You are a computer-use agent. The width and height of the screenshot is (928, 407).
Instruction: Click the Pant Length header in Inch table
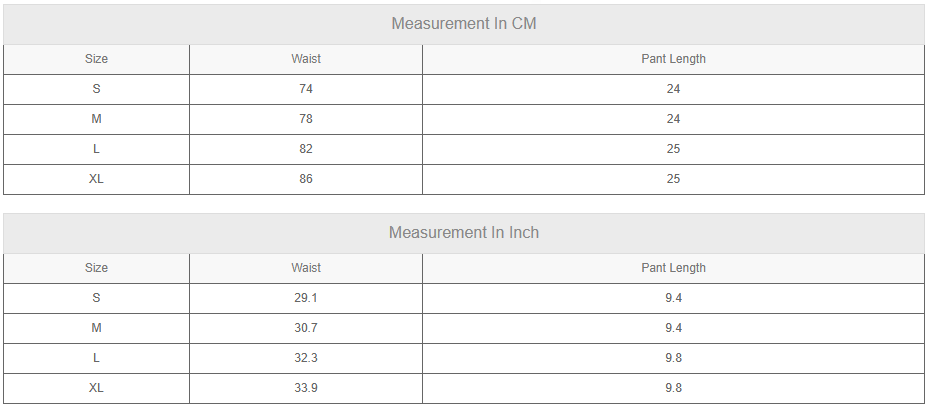[673, 268]
